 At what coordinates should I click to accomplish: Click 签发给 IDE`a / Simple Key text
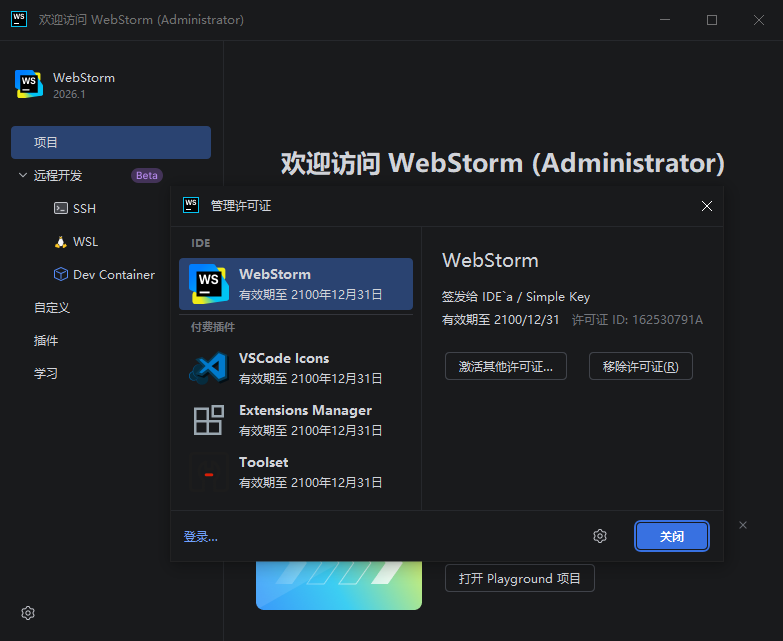click(x=516, y=297)
